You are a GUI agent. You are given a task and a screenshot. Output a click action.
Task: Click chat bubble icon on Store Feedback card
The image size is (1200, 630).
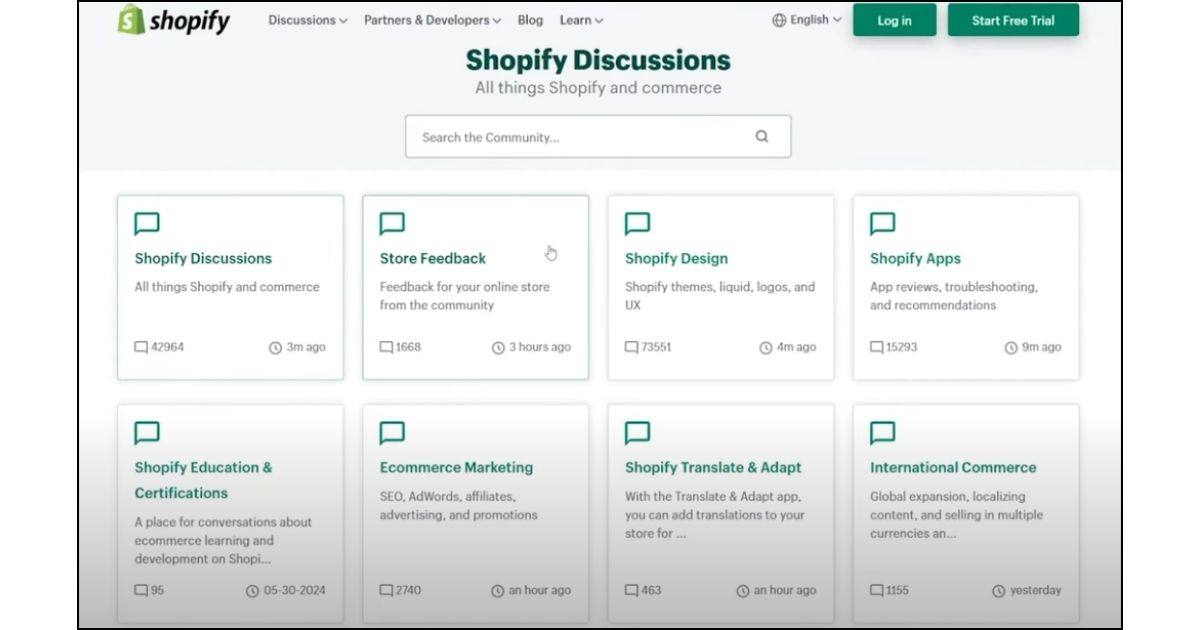(x=392, y=224)
